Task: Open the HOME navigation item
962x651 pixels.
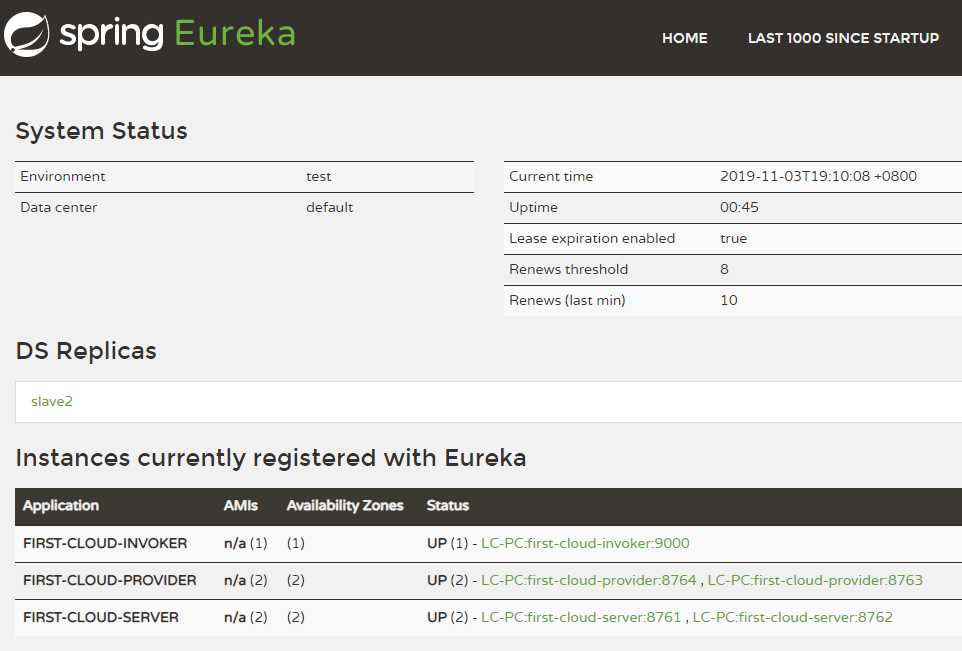Action: (685, 38)
